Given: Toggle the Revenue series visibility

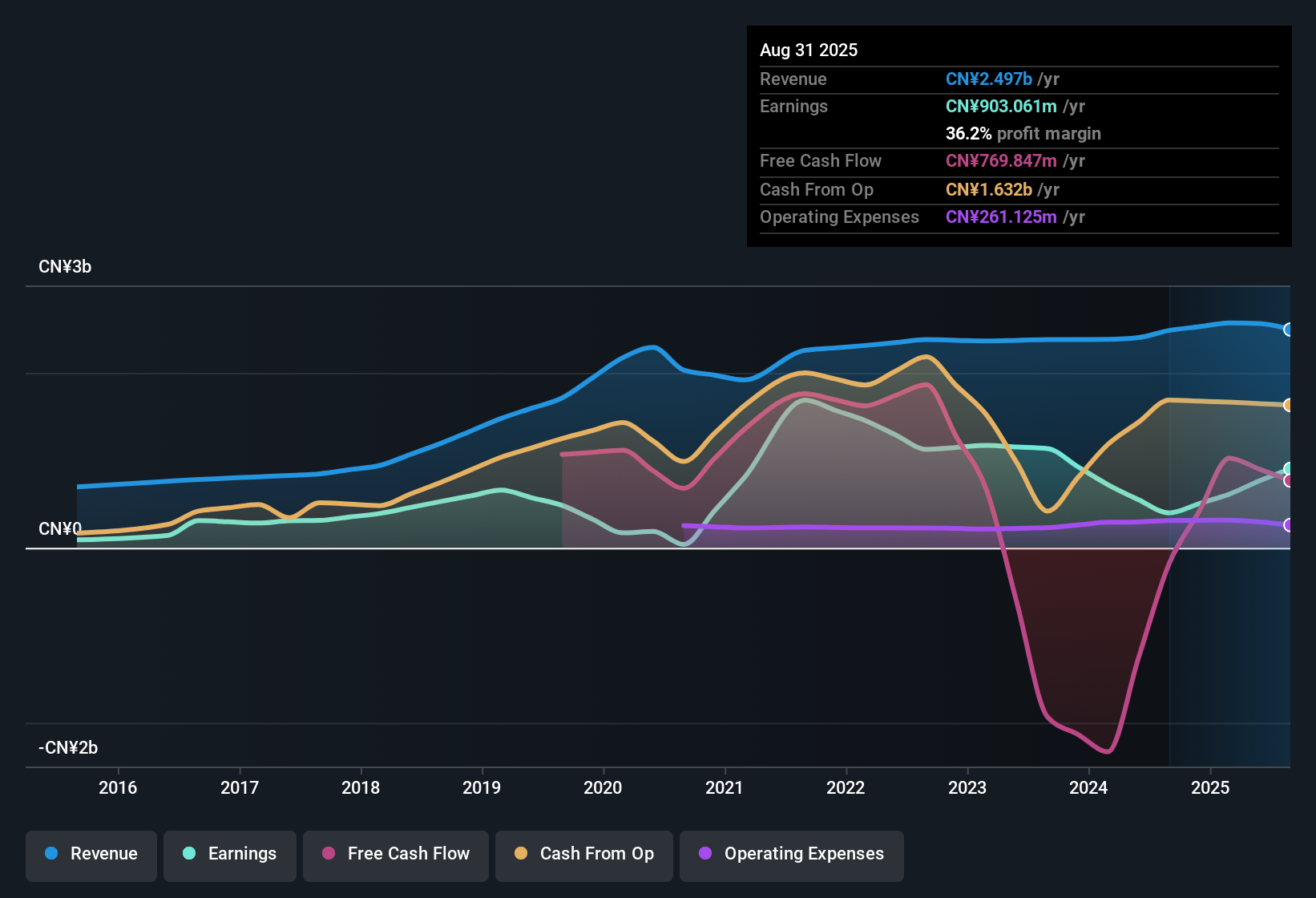Looking at the screenshot, I should tap(91, 854).
